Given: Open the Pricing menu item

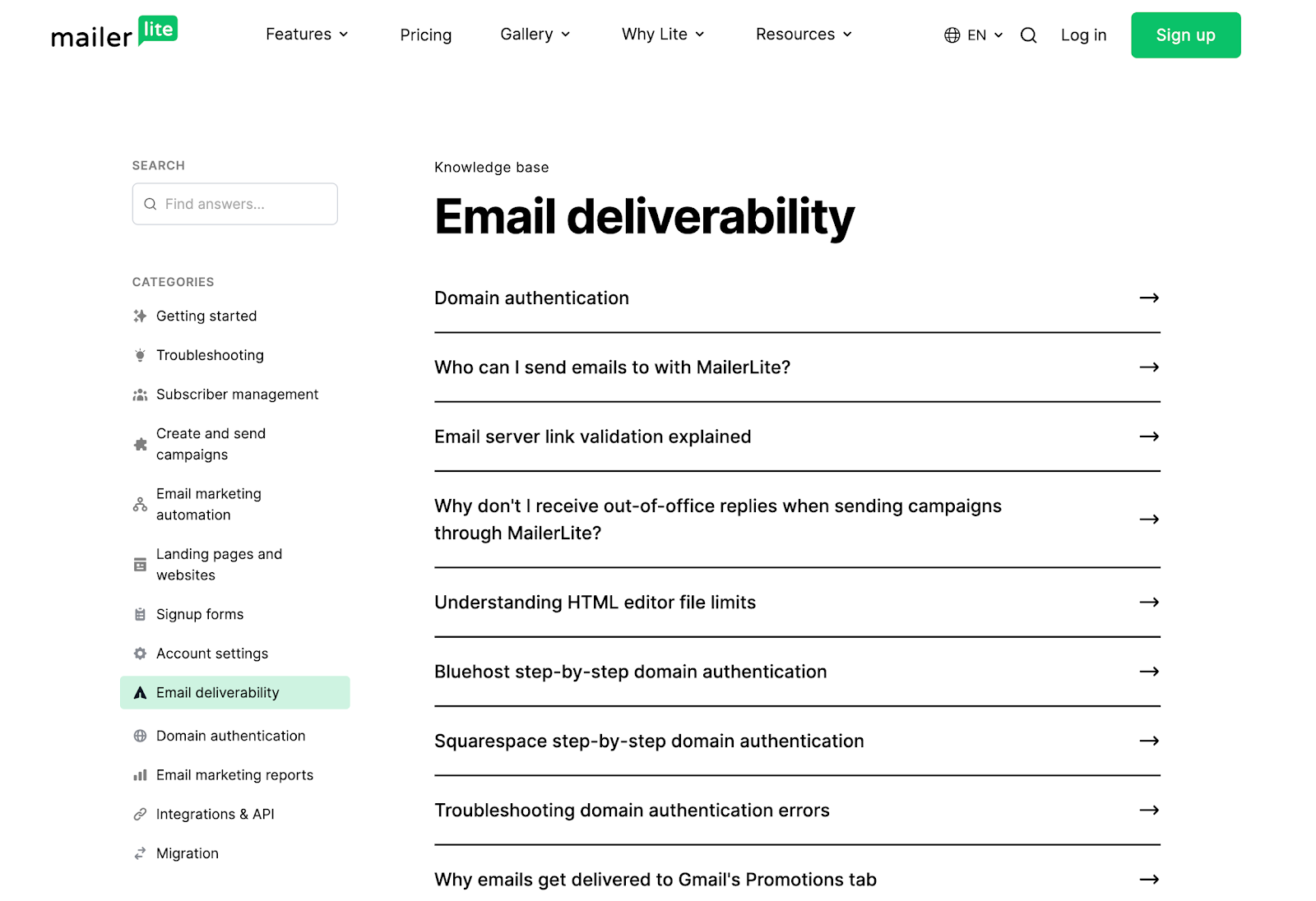Looking at the screenshot, I should click(x=425, y=35).
